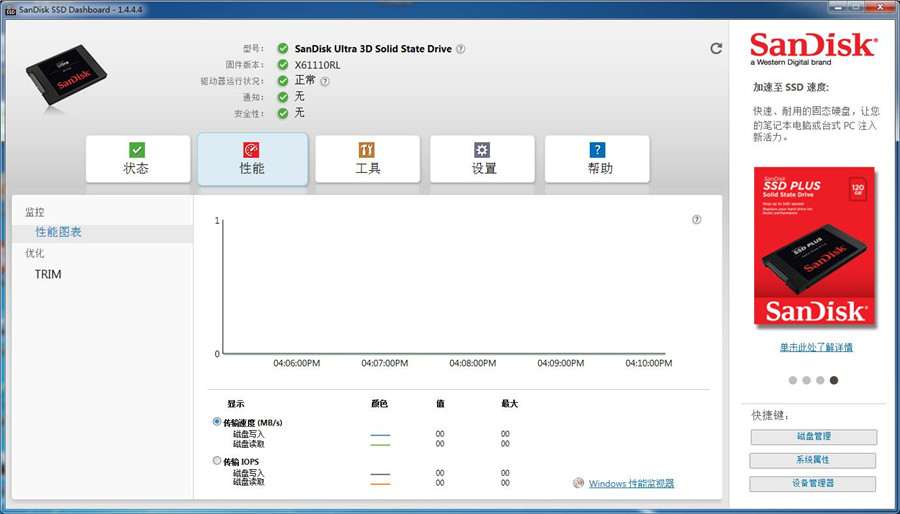Select 性能图表 in the left sidebar
900x514 pixels.
59,232
